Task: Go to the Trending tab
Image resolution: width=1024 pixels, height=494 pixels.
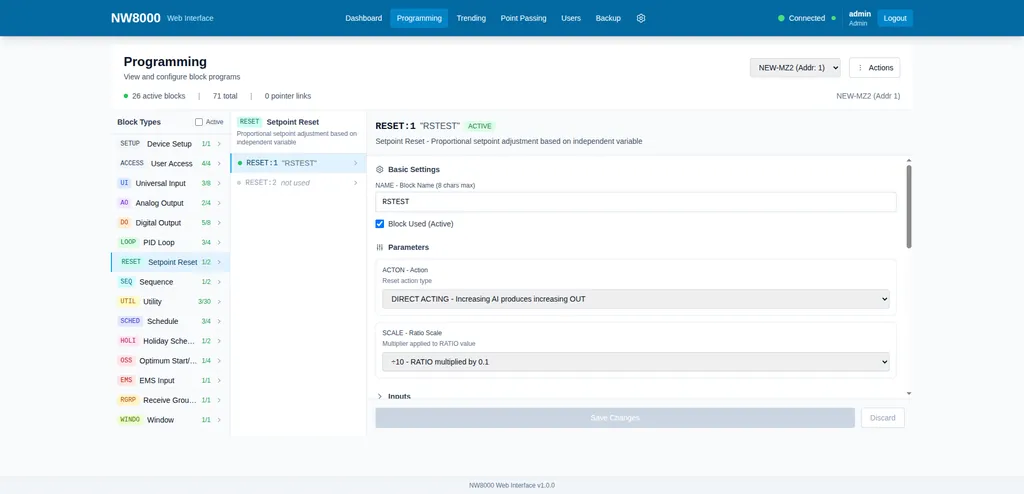Action: [471, 18]
